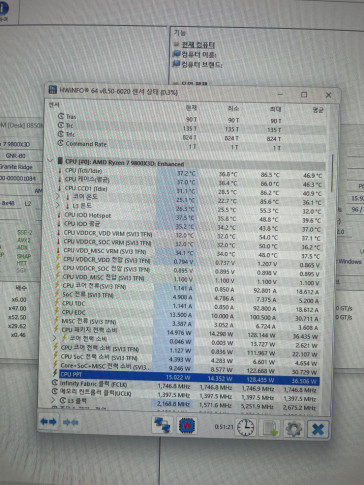Click the collapse-columns double arrow button
Image resolution: width=364 pixels, height=485 pixels.
point(70,423)
